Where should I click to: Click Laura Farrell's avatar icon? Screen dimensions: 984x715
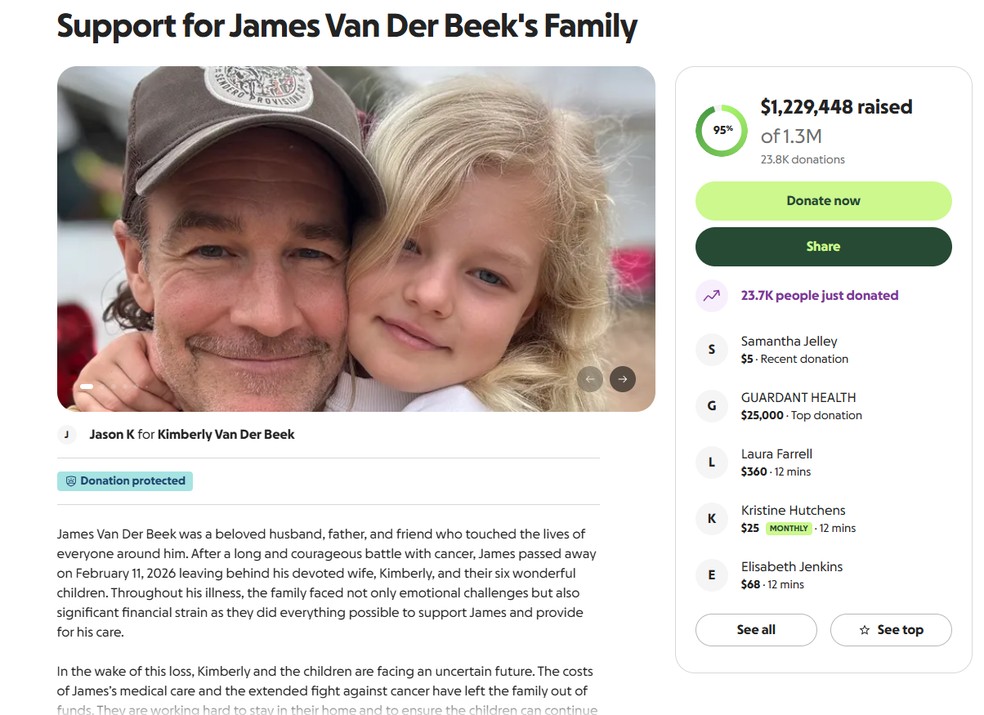[x=711, y=462]
